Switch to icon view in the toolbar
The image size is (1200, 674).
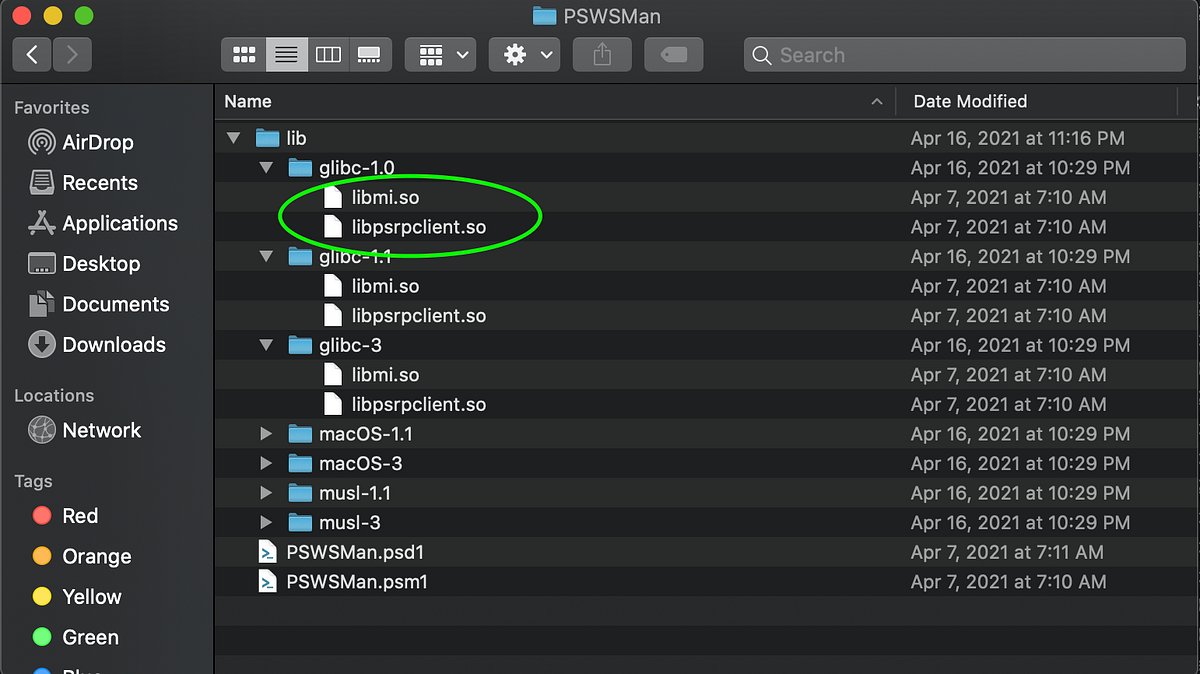click(243, 54)
